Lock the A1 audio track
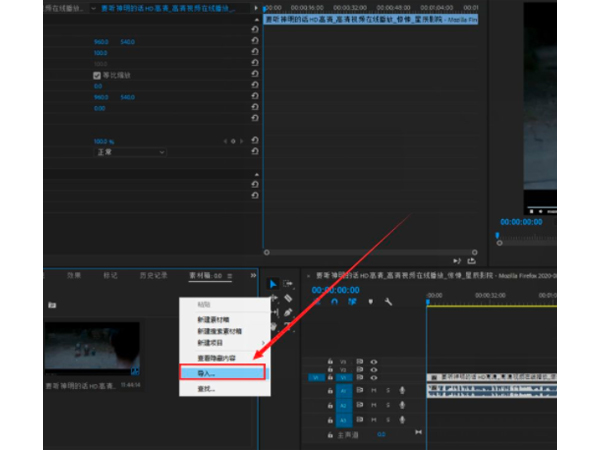The height and width of the screenshot is (450, 600). coord(331,391)
